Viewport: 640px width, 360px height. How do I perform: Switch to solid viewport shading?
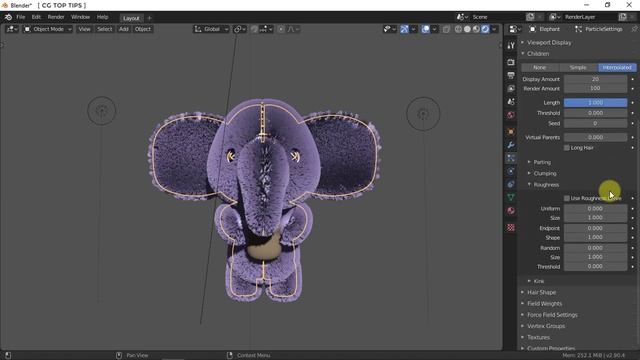467,29
